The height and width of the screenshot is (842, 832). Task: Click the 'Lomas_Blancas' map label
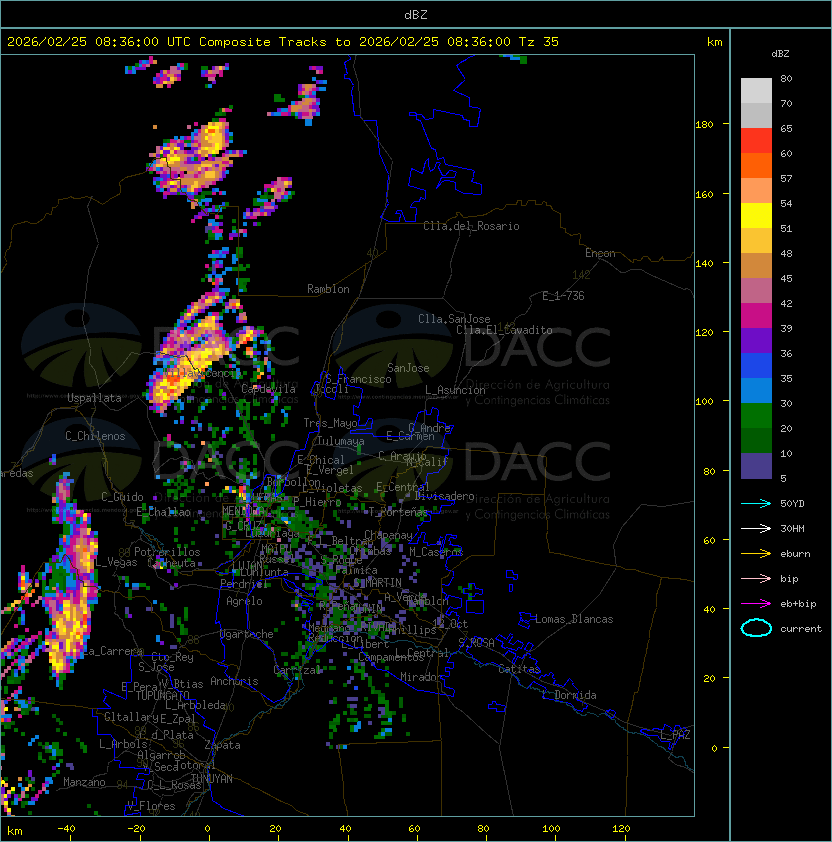tap(574, 619)
